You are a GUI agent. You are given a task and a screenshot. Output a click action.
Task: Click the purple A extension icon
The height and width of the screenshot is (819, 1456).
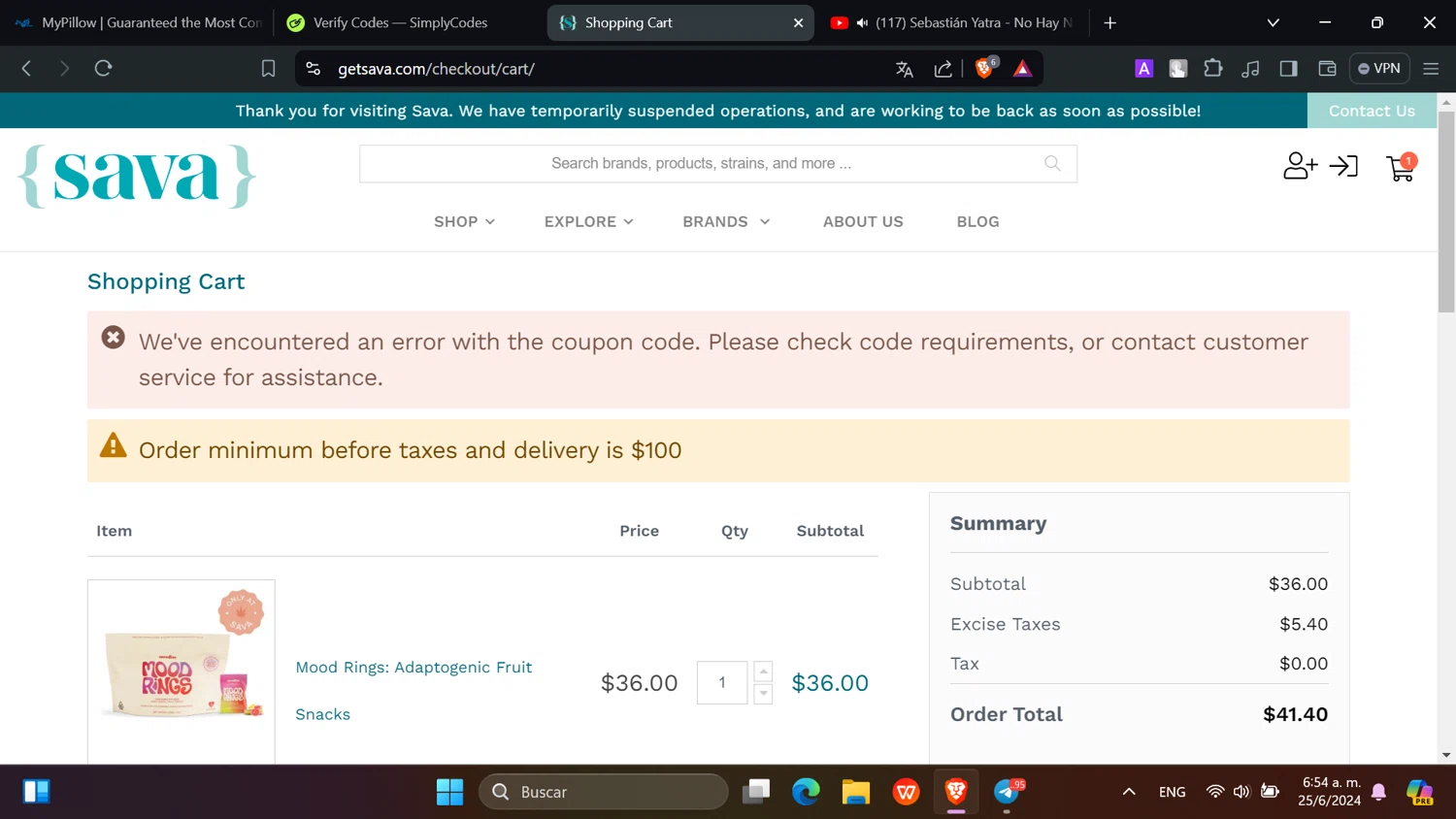click(1144, 69)
